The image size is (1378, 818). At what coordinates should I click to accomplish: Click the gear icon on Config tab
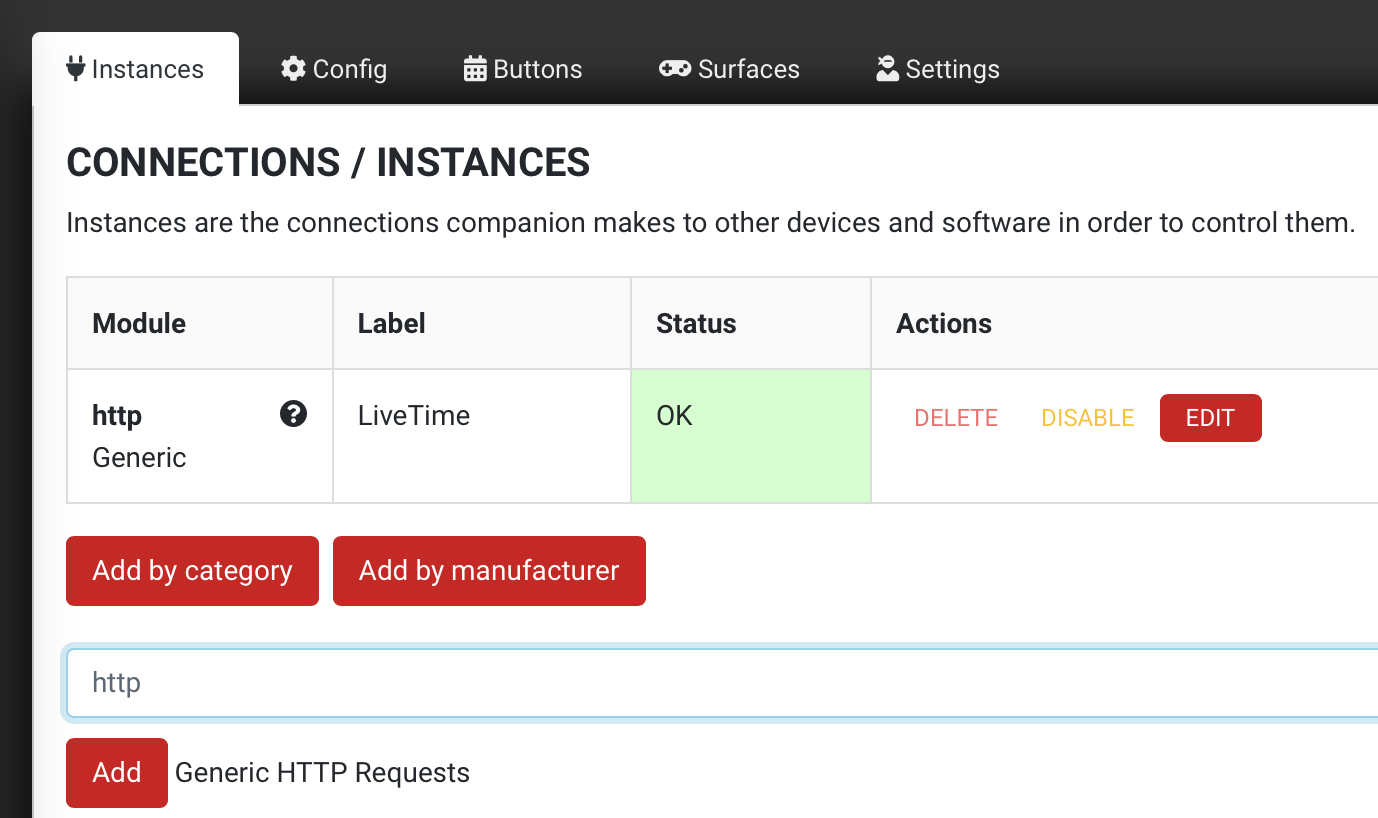click(x=293, y=69)
